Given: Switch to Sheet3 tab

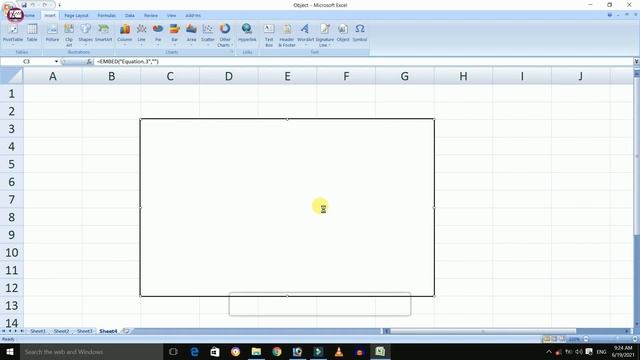Looking at the screenshot, I should click(84, 331).
